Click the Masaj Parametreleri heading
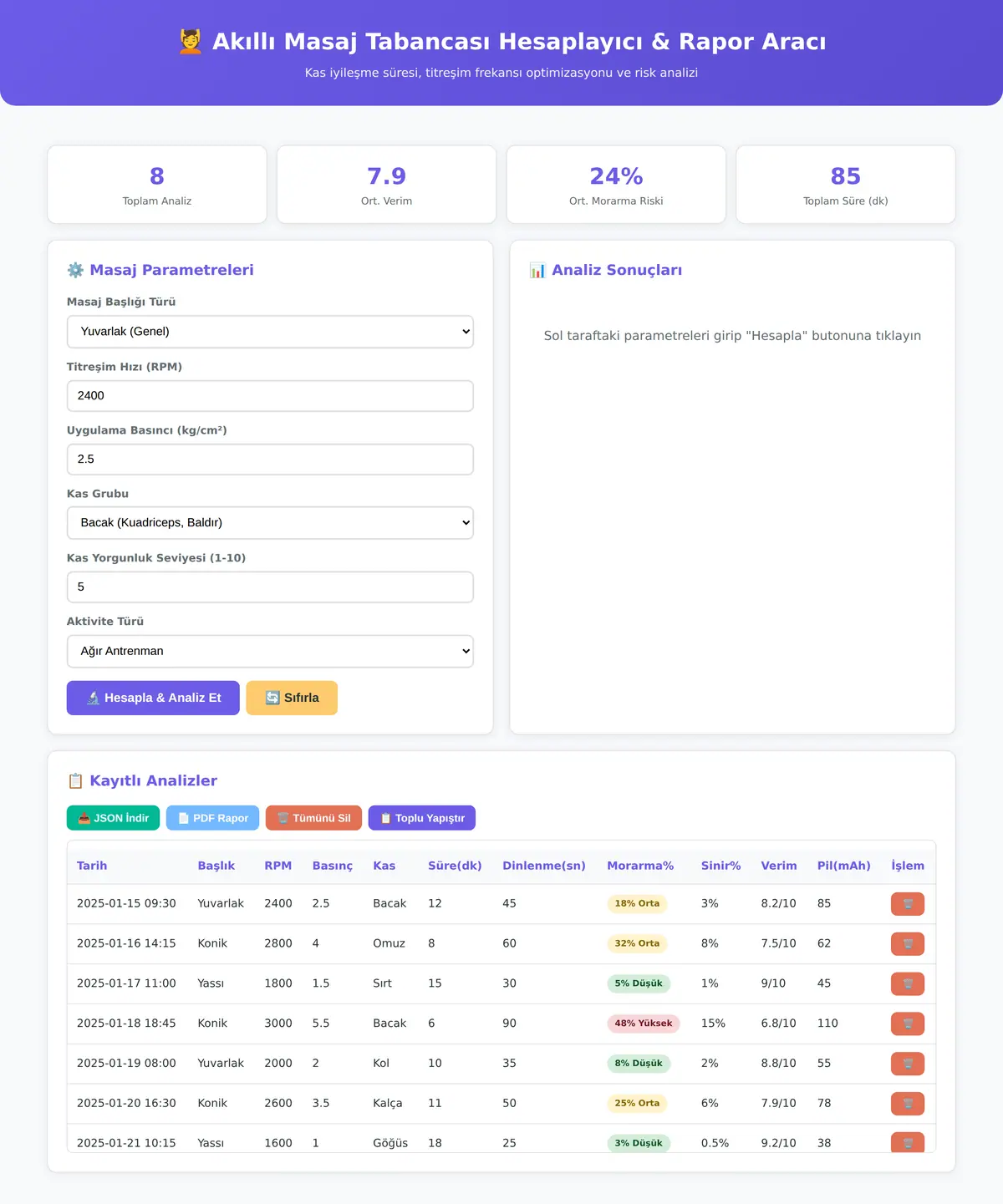 pos(160,270)
